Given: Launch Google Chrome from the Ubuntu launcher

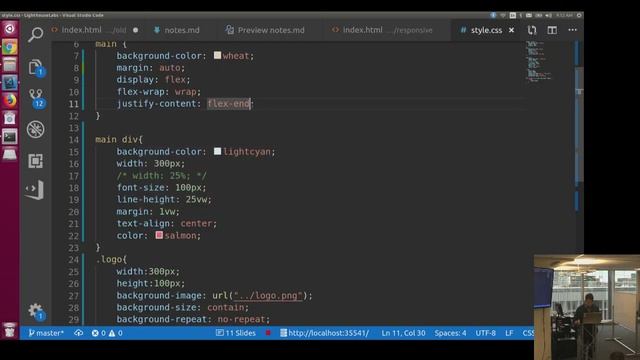Looking at the screenshot, I should pos(9,47).
